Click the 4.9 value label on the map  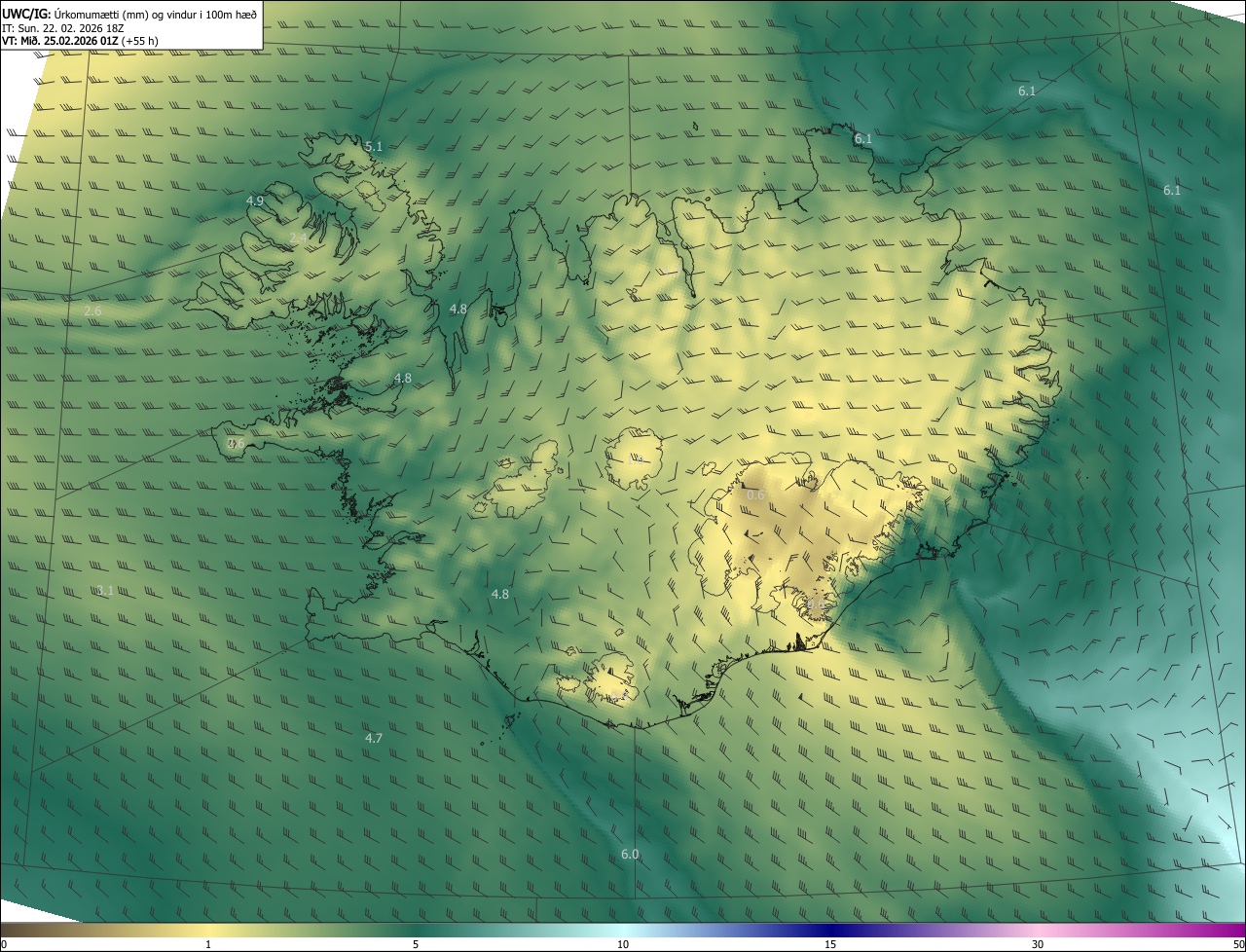pyautogui.click(x=255, y=201)
